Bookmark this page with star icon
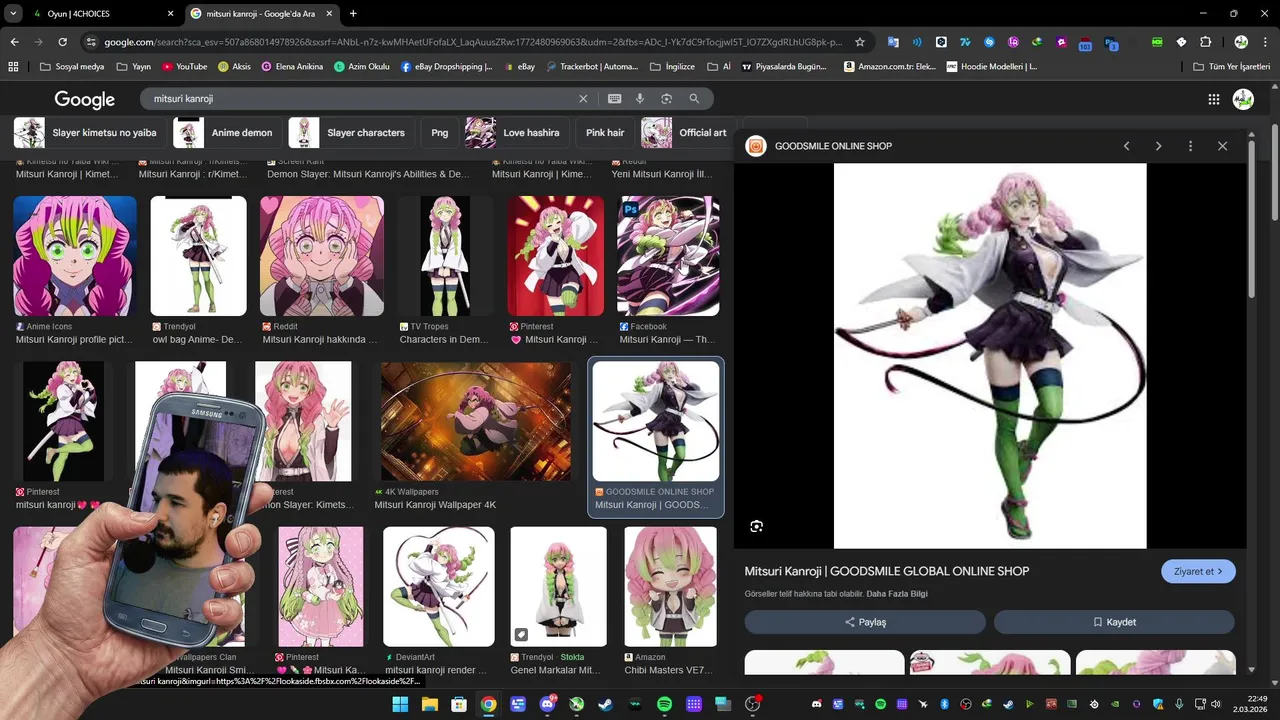Screen dimensions: 1280x720 (x=859, y=42)
